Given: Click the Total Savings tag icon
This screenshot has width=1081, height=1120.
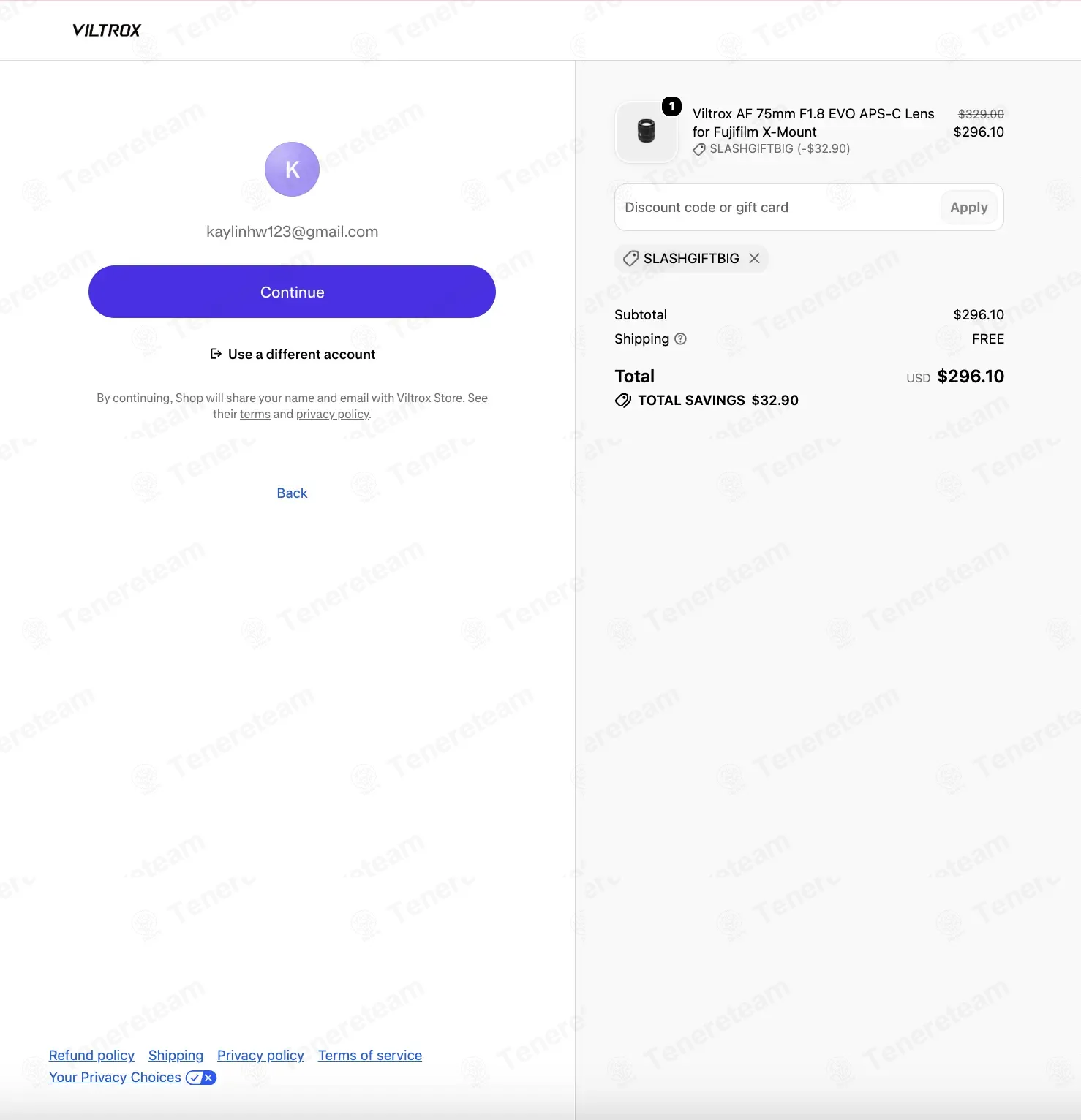Looking at the screenshot, I should (x=623, y=400).
